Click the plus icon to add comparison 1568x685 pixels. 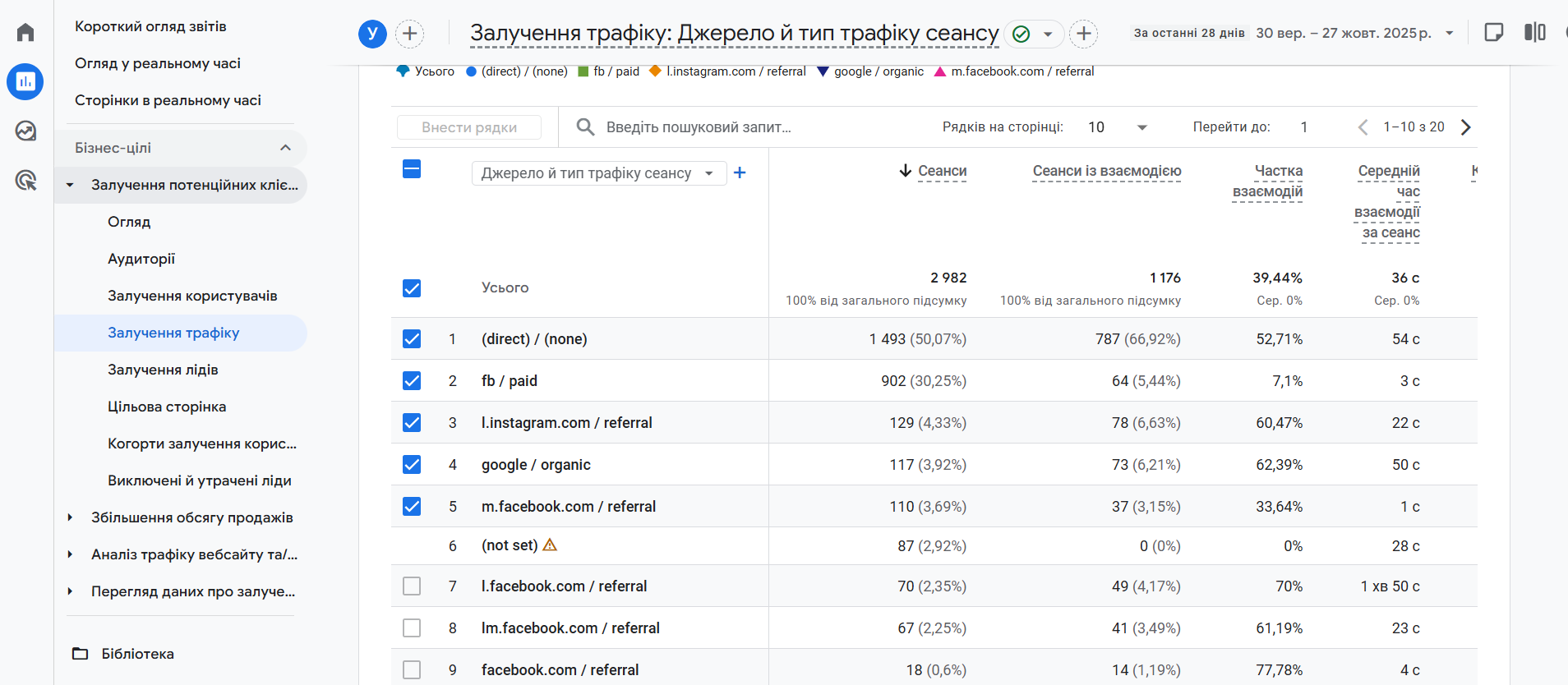409,34
